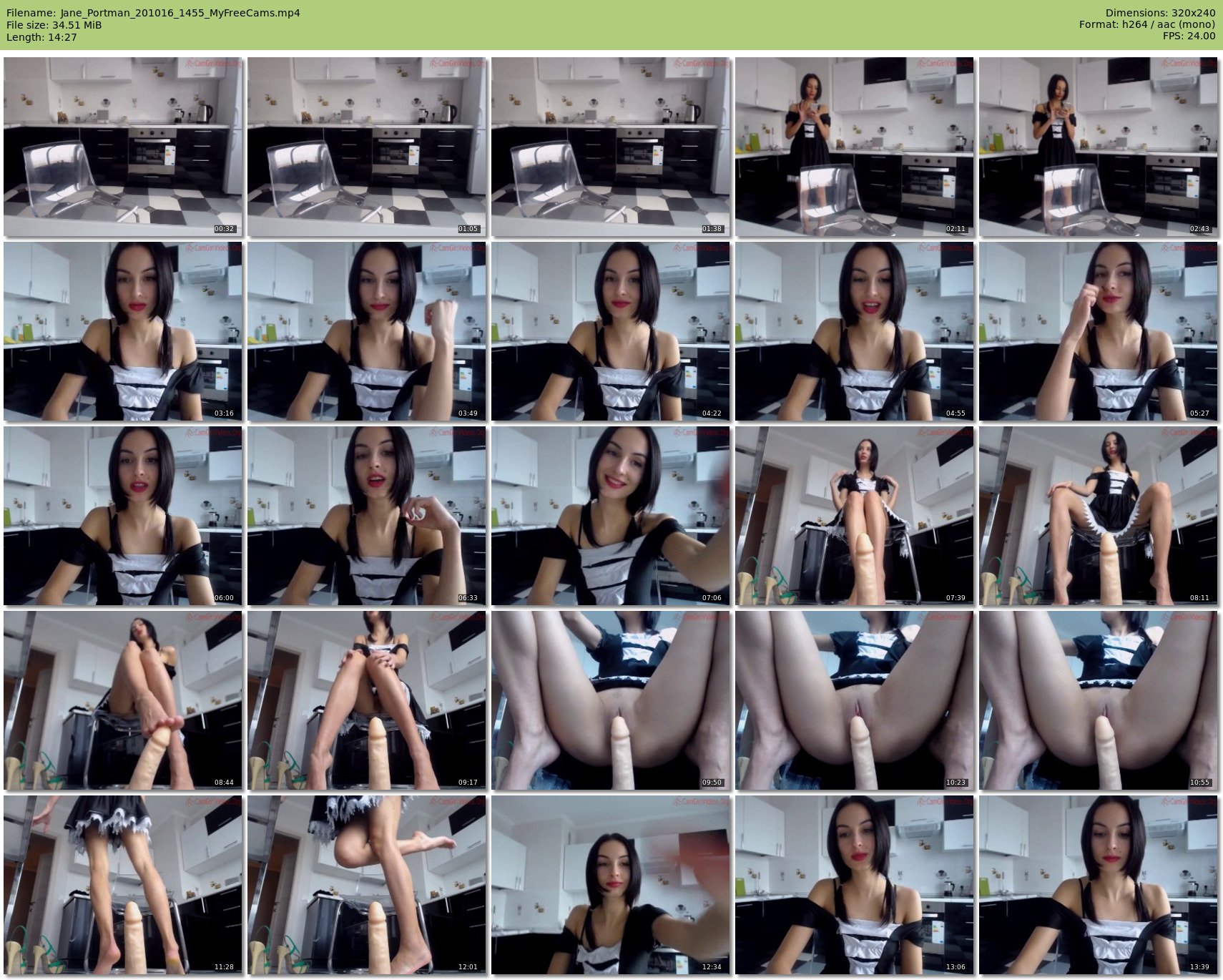Click the 03:49 timestamp badge

(468, 413)
